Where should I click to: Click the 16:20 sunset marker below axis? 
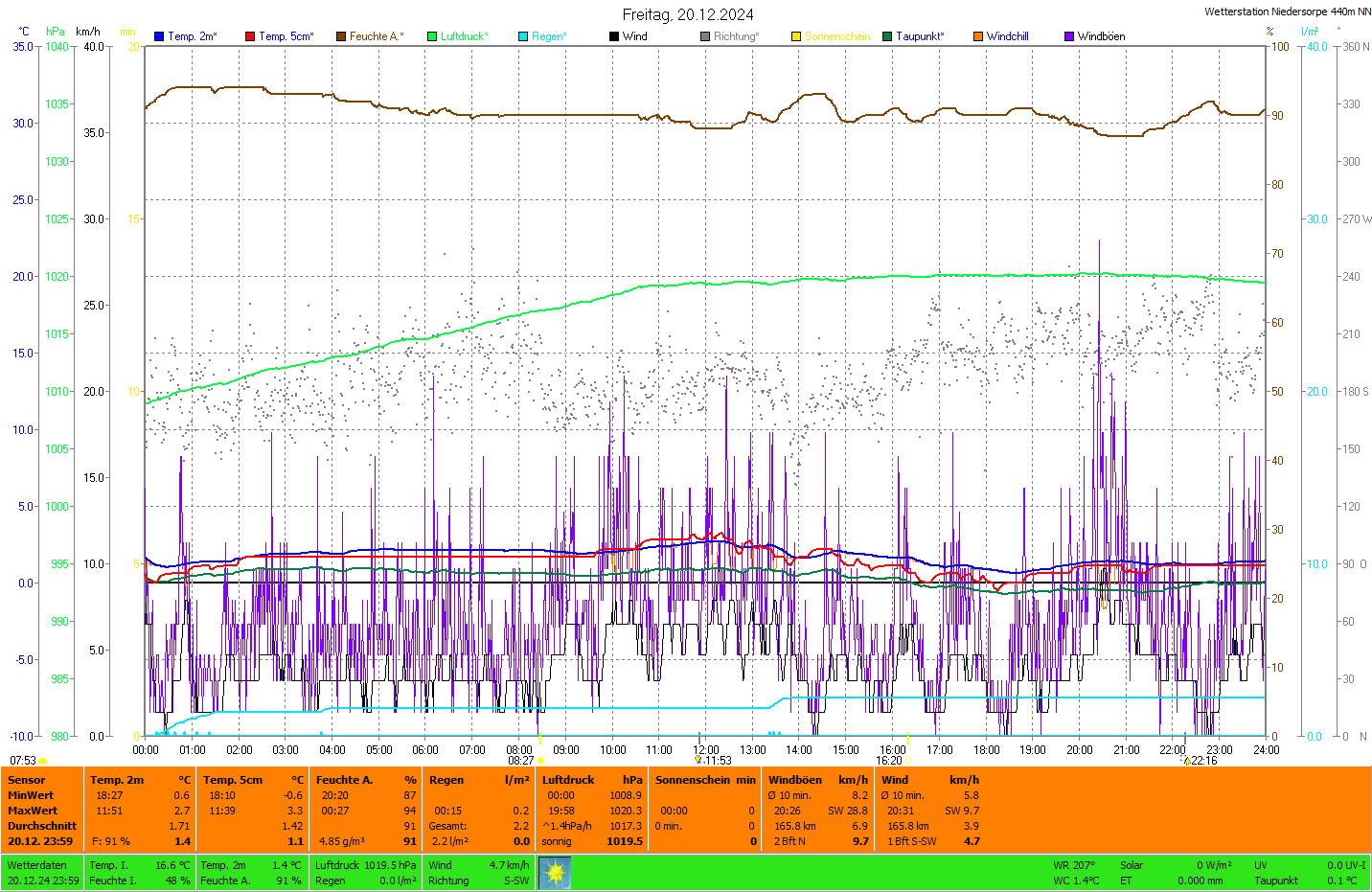889,761
